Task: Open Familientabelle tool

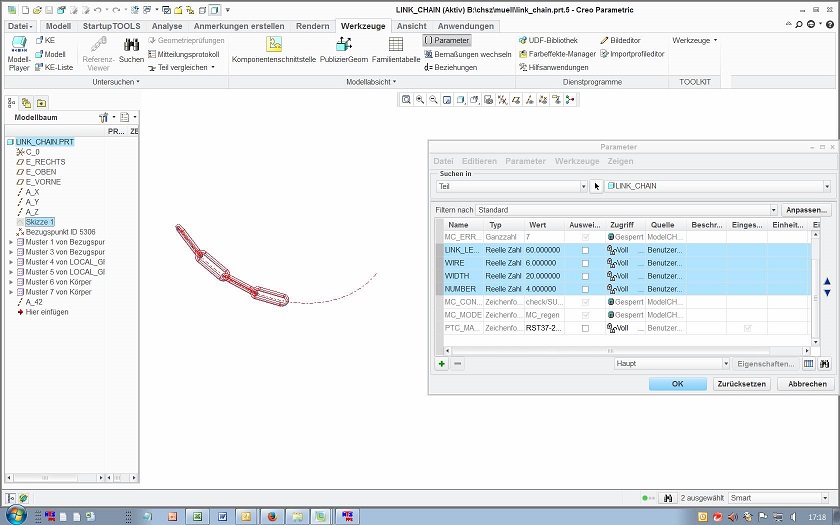Action: (396, 50)
